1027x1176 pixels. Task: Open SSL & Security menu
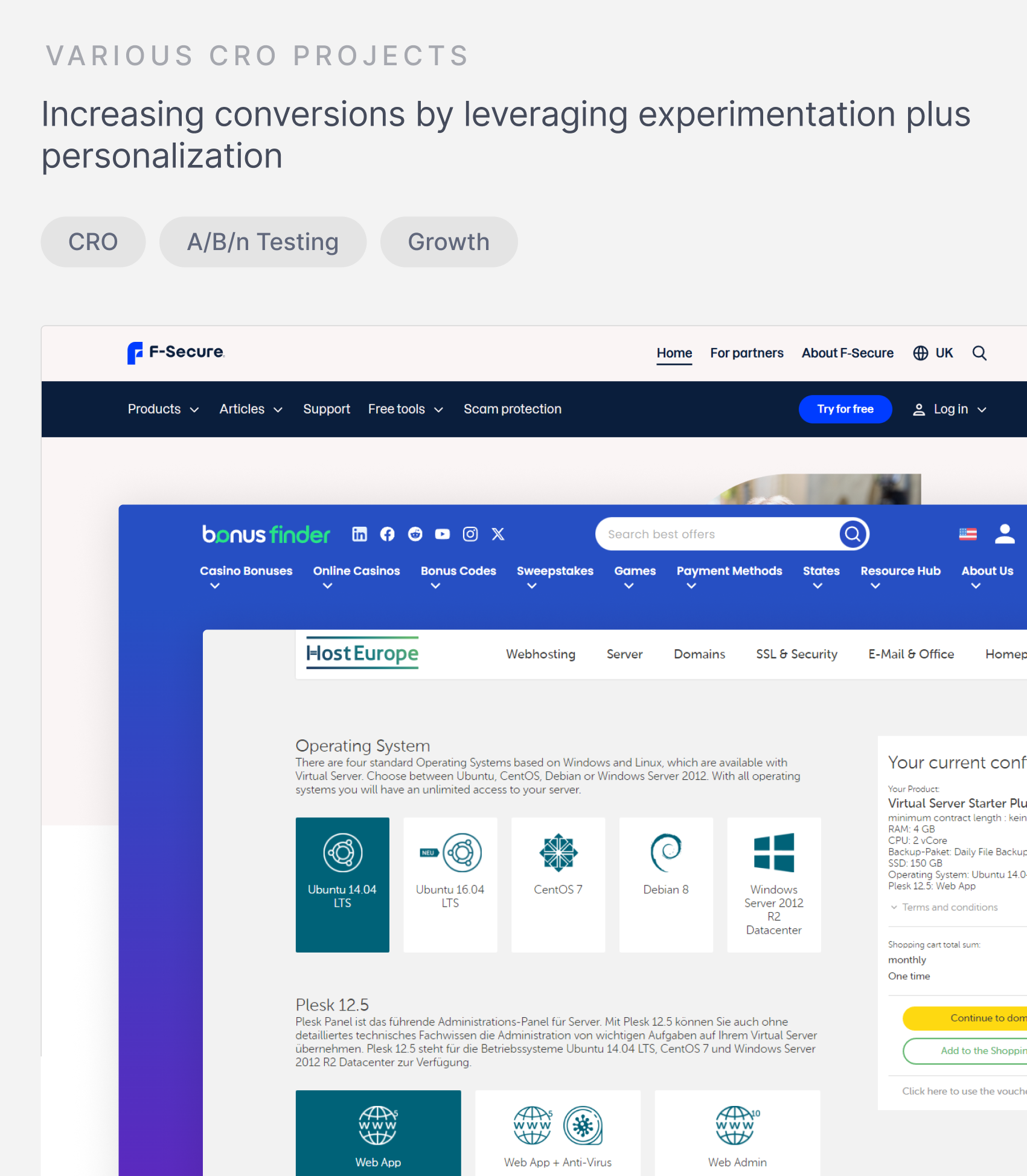797,654
